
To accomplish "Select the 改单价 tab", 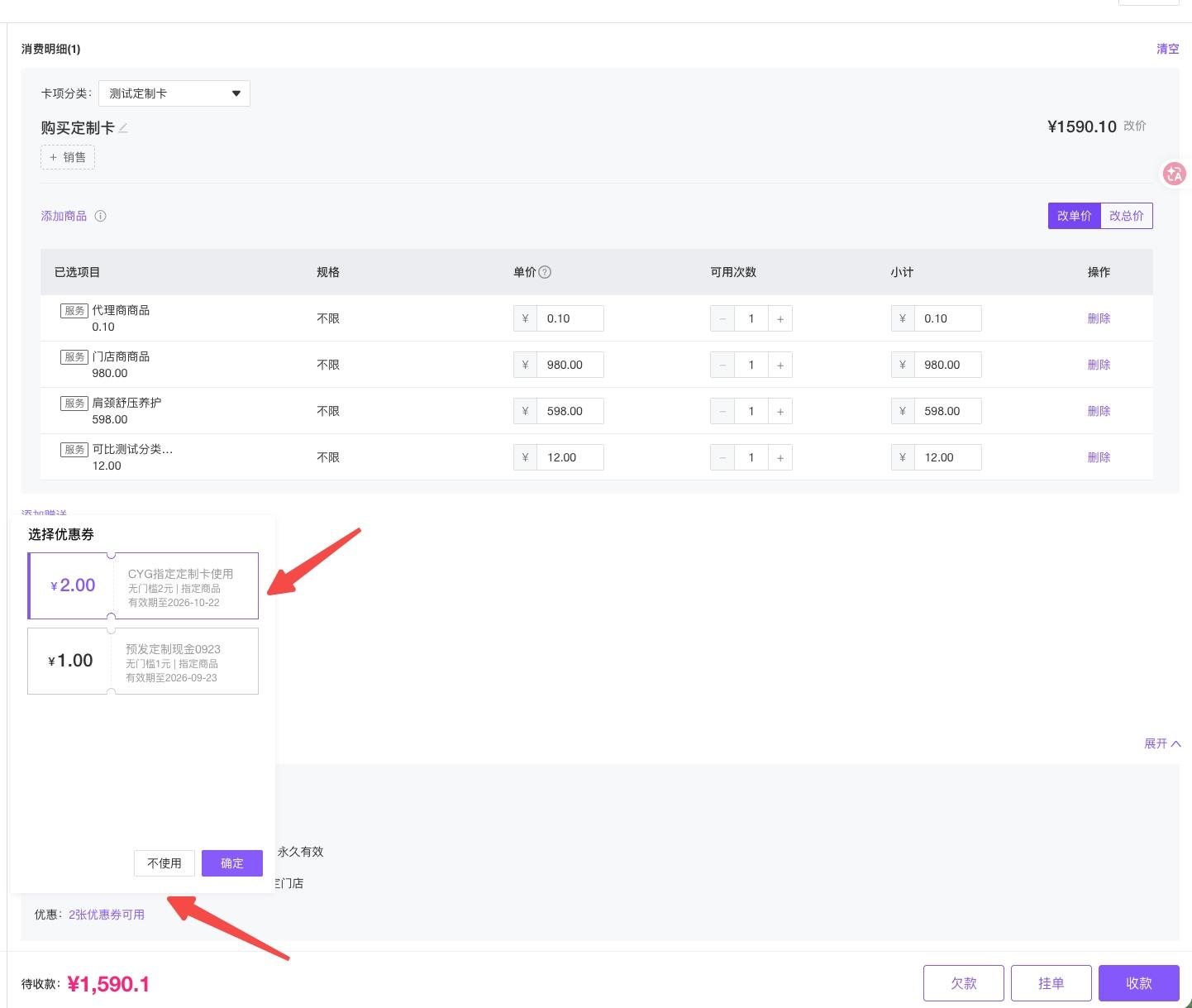I will 1075,216.
